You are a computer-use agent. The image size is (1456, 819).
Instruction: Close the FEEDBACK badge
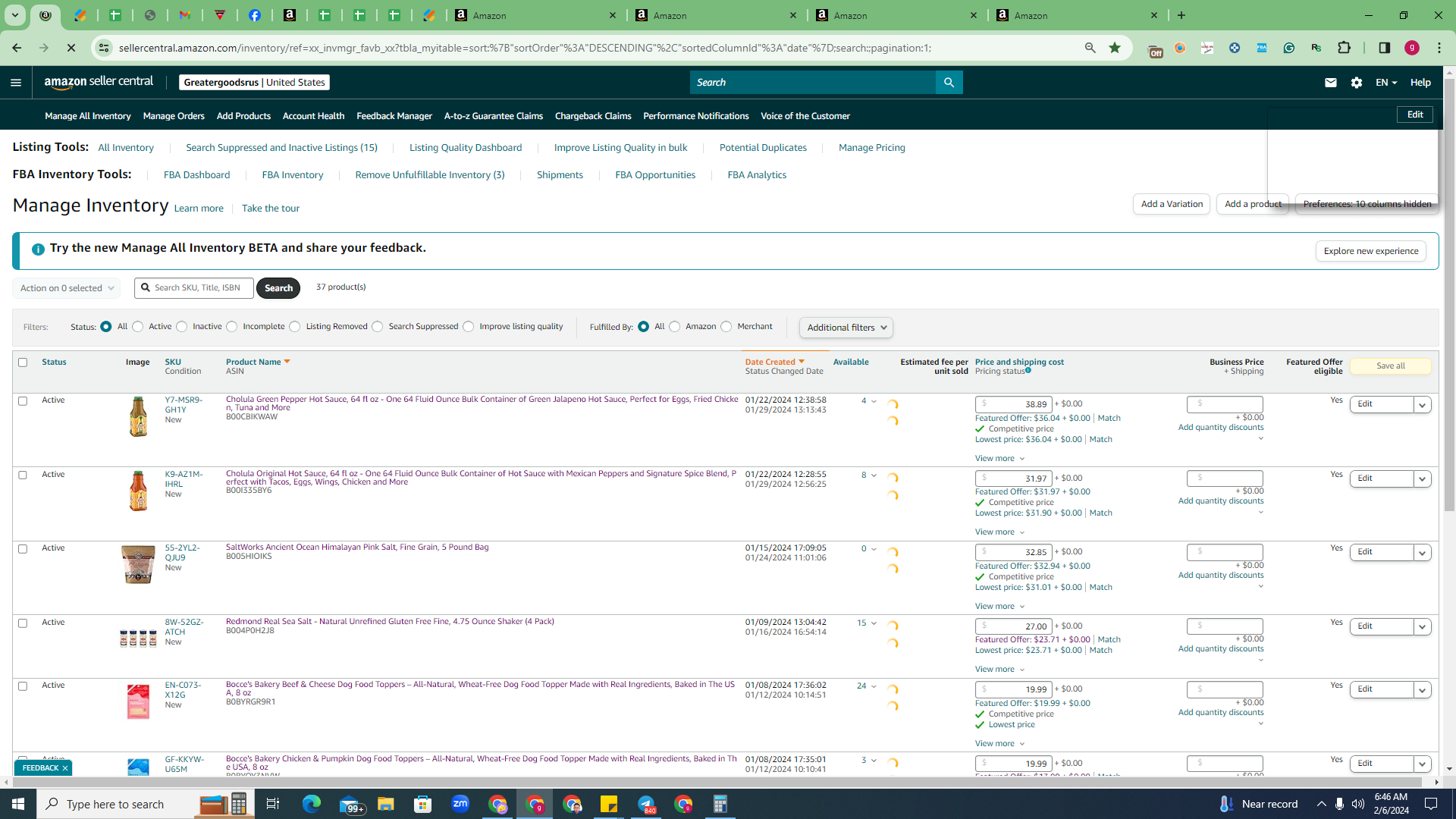(x=65, y=768)
